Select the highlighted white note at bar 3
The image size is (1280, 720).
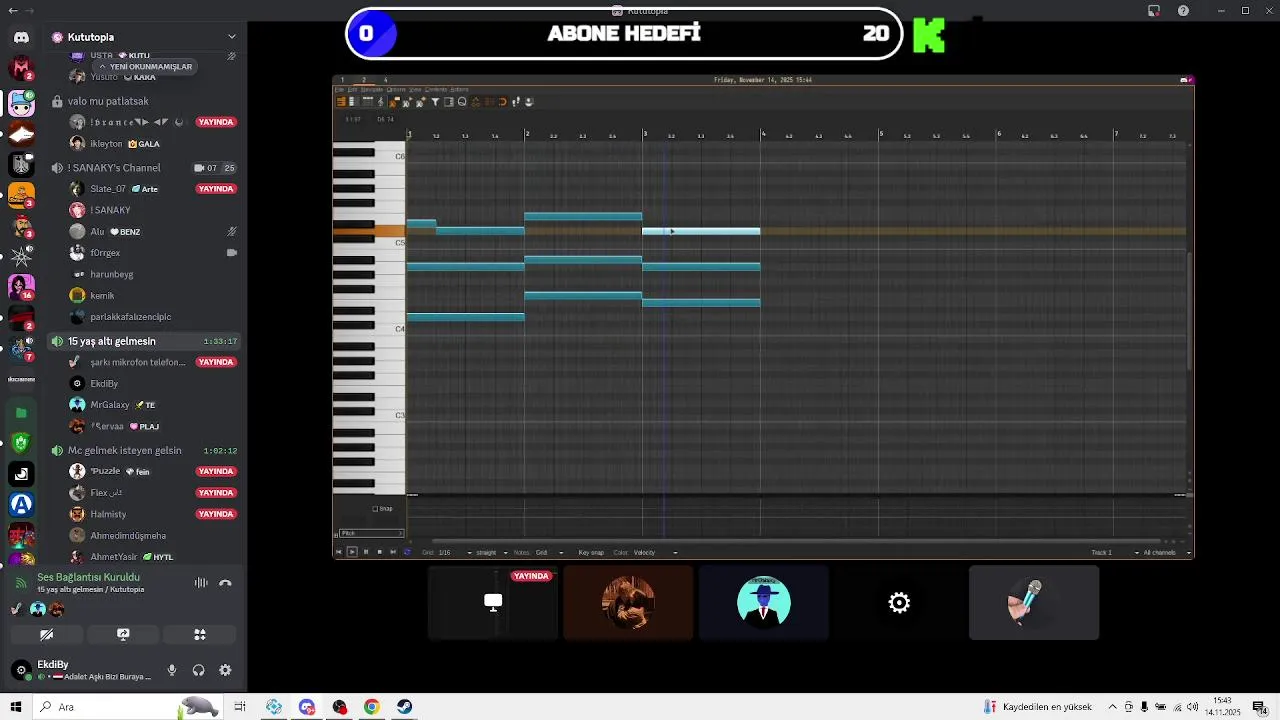[x=701, y=231]
